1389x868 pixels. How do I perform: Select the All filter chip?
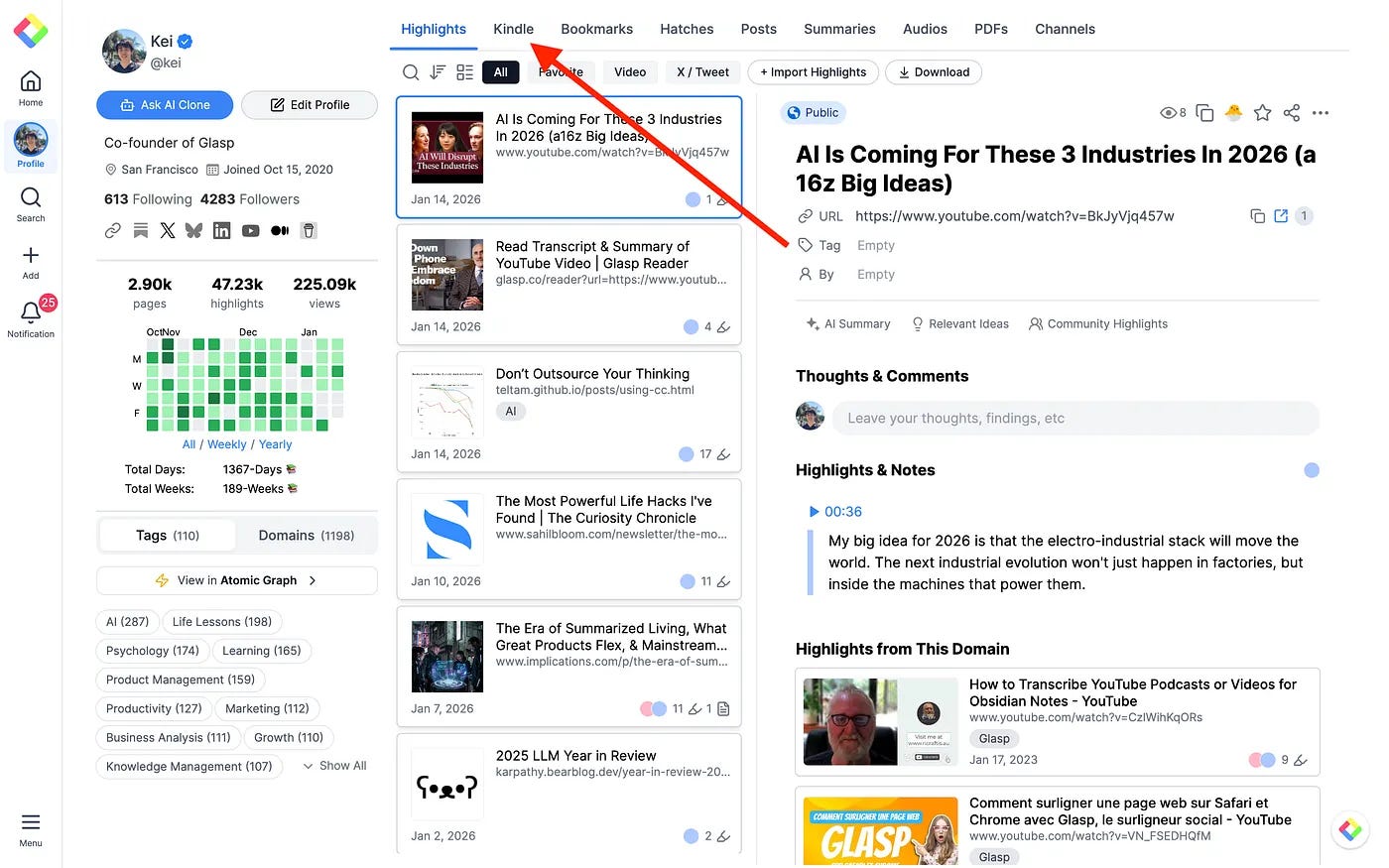click(x=501, y=72)
